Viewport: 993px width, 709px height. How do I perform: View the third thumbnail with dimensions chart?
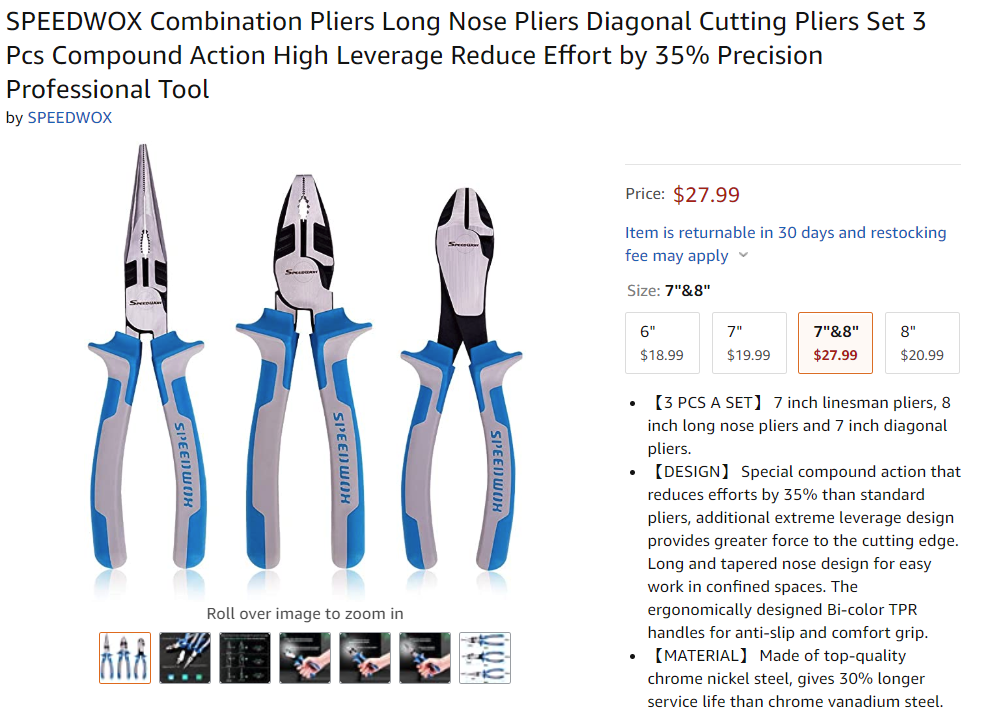point(245,658)
